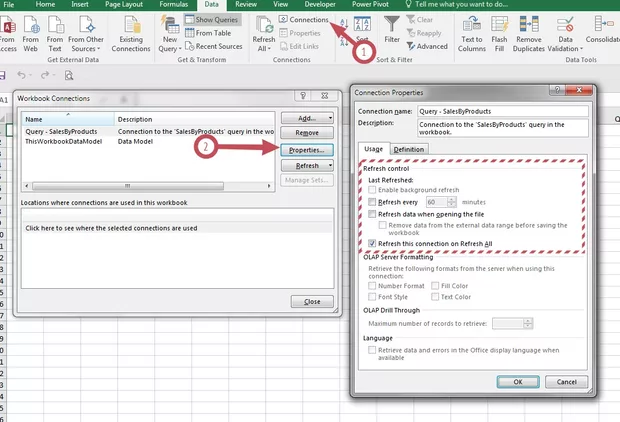Enable background refresh checkbox
The image size is (620, 422).
tap(372, 190)
